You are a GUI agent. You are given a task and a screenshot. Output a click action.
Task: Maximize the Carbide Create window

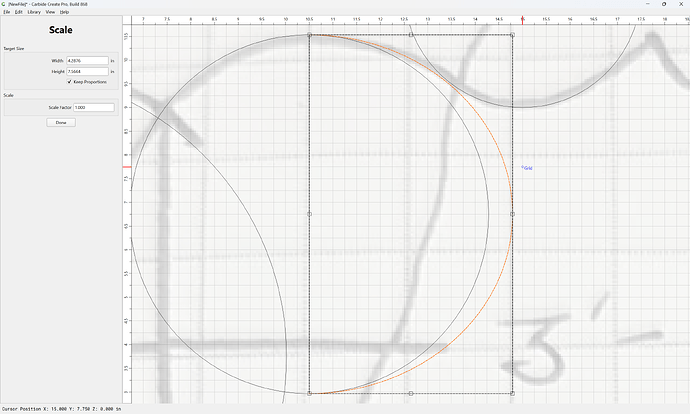pyautogui.click(x=664, y=4)
